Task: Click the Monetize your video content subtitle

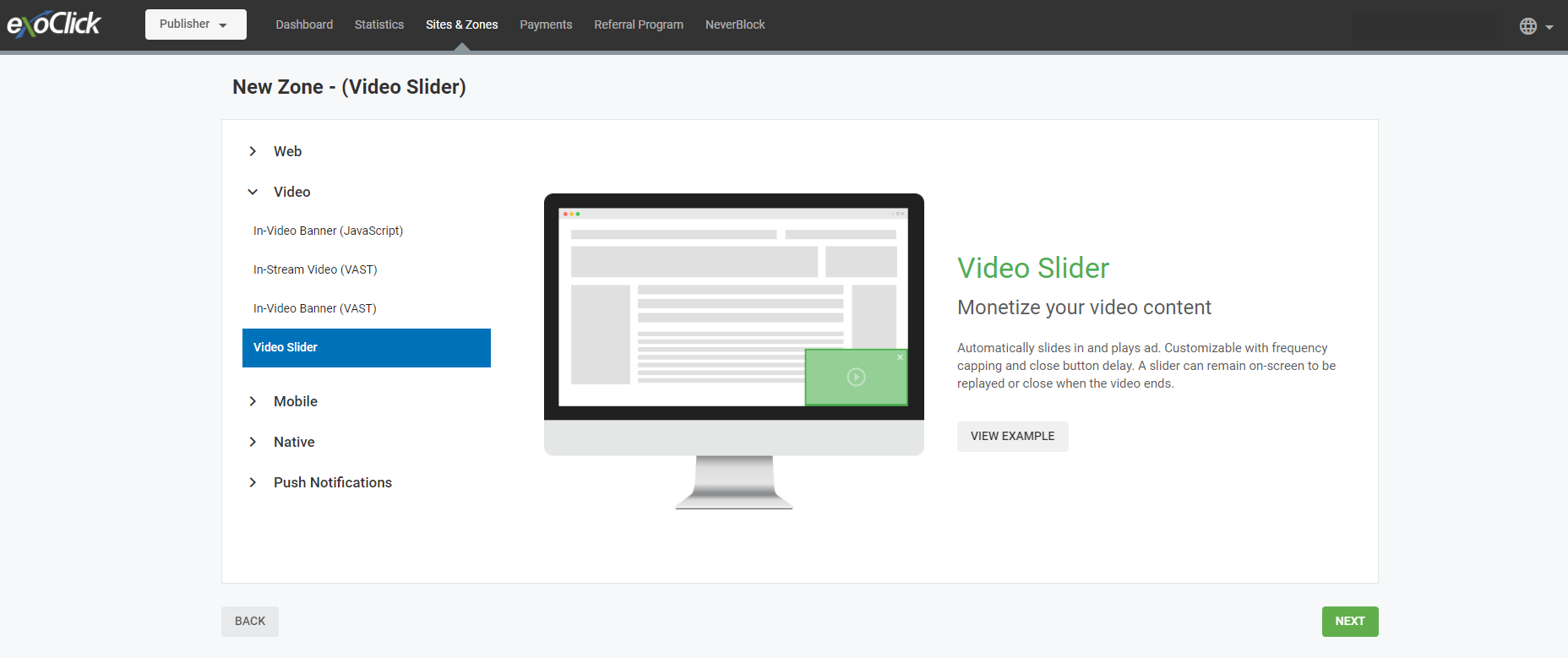Action: 1084,307
